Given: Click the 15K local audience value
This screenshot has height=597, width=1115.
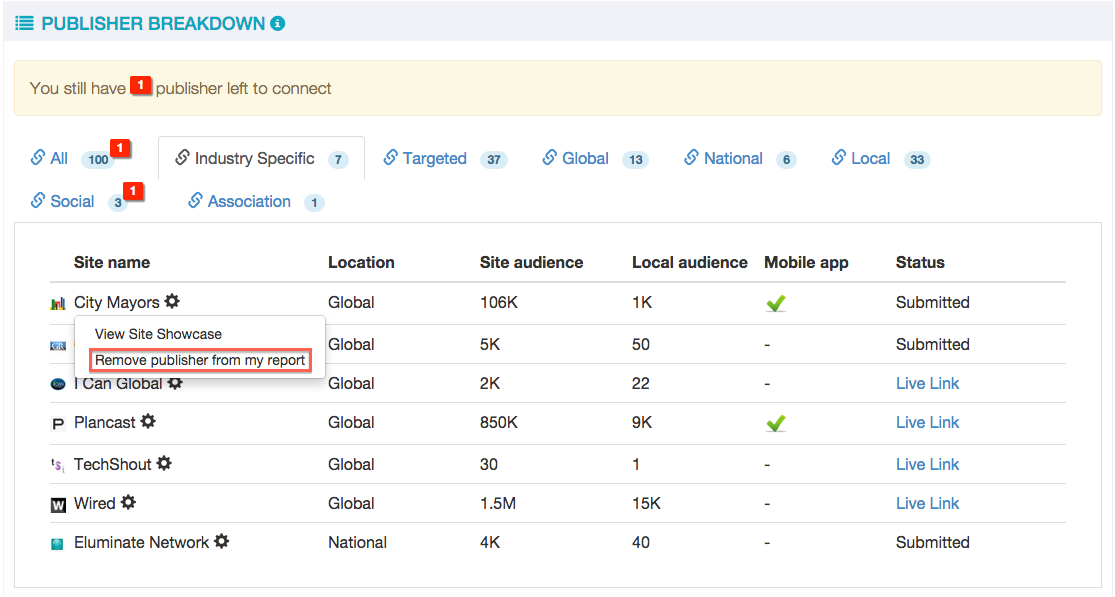Looking at the screenshot, I should pos(646,503).
